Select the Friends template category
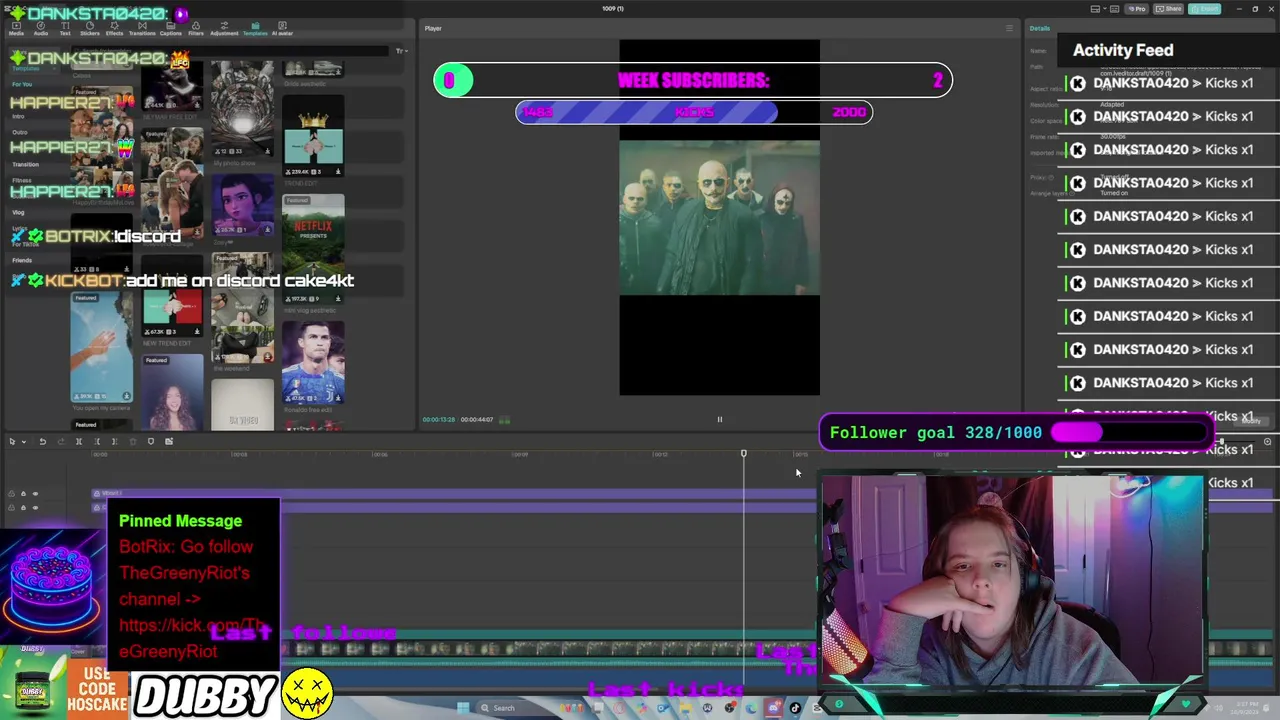Viewport: 1280px width, 720px height. [x=21, y=260]
